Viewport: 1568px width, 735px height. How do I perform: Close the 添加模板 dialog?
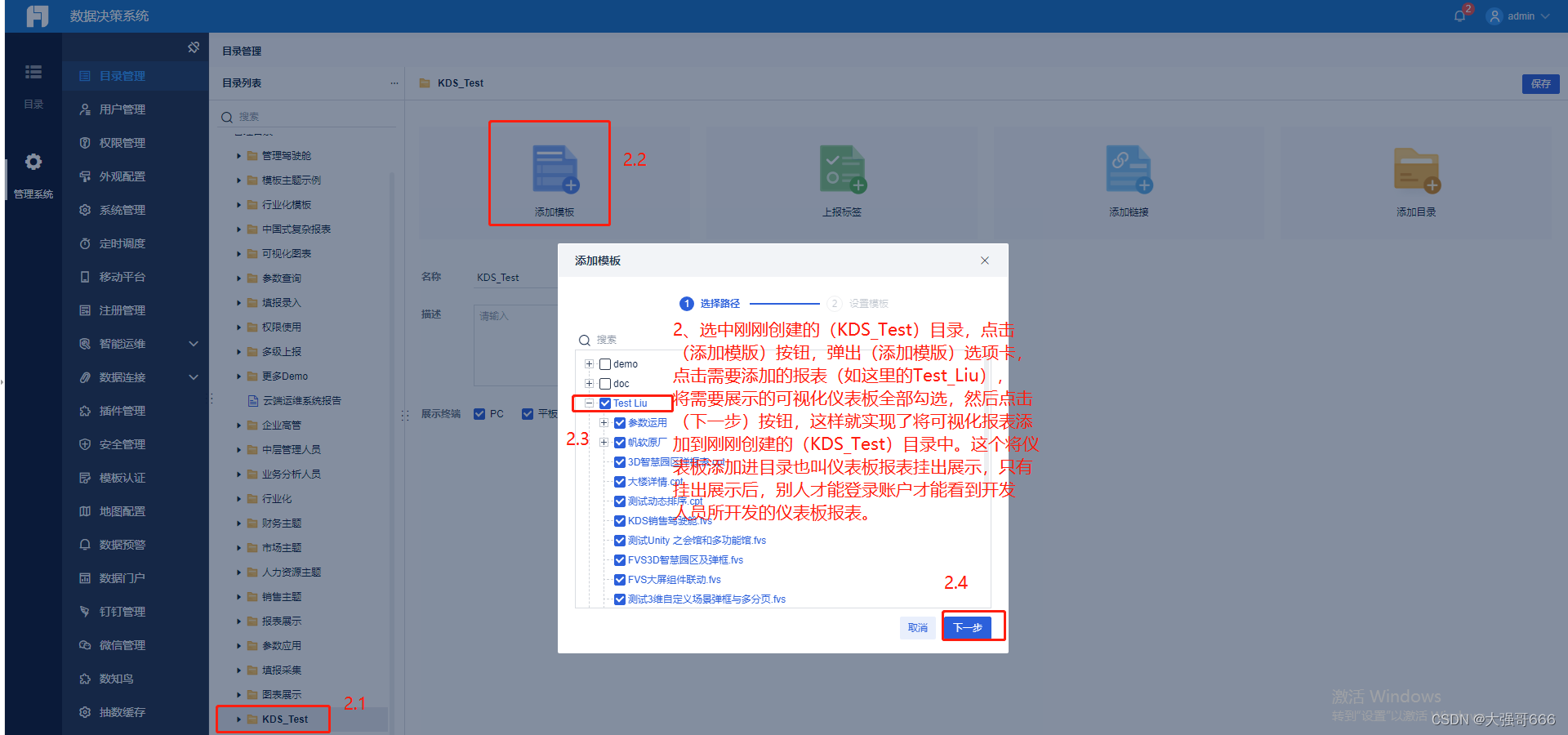click(x=985, y=261)
